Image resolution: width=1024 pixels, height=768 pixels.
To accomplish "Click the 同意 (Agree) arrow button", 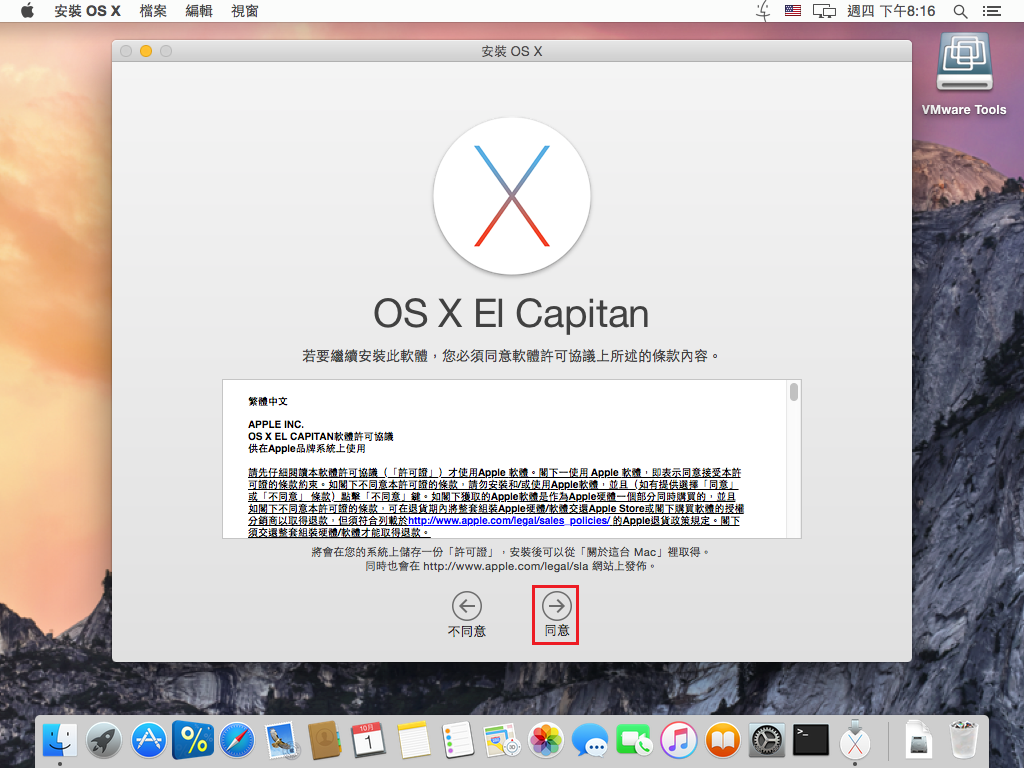I will click(x=556, y=607).
